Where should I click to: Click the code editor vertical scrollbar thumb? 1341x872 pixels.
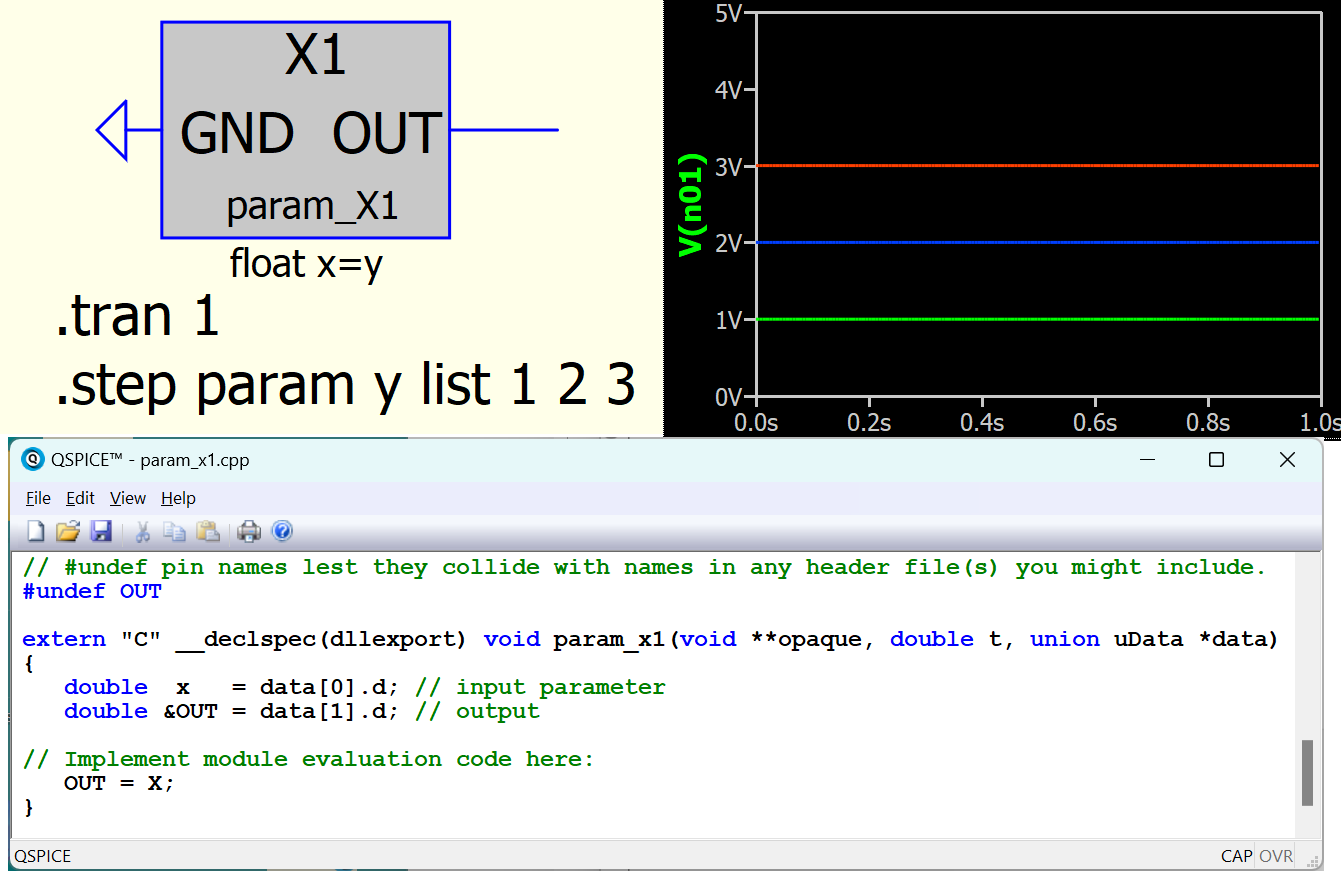pos(1307,773)
